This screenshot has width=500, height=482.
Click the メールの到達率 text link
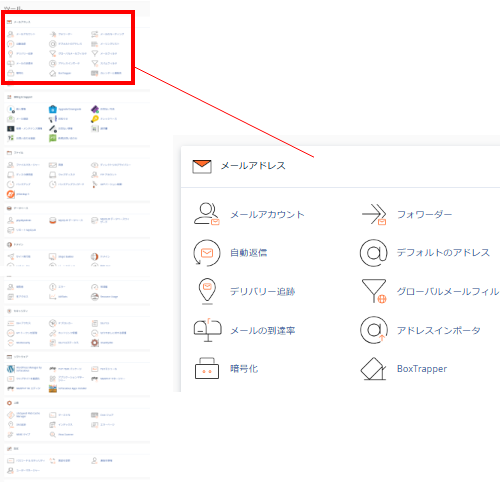click(263, 330)
